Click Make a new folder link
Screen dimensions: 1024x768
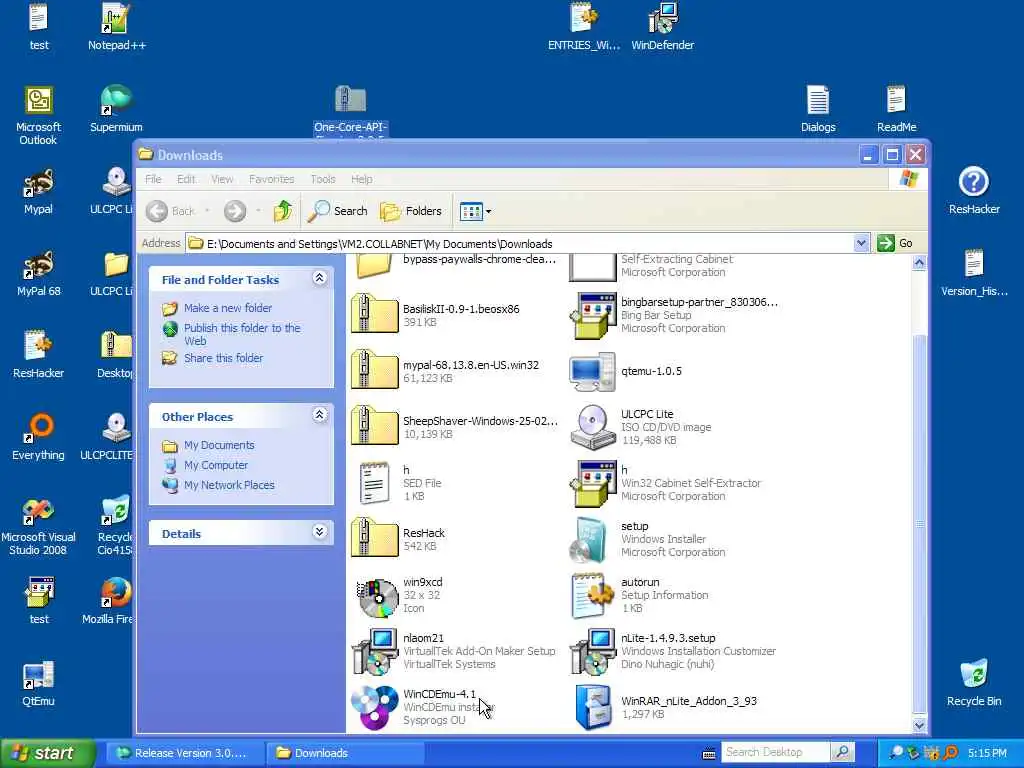[x=228, y=308]
